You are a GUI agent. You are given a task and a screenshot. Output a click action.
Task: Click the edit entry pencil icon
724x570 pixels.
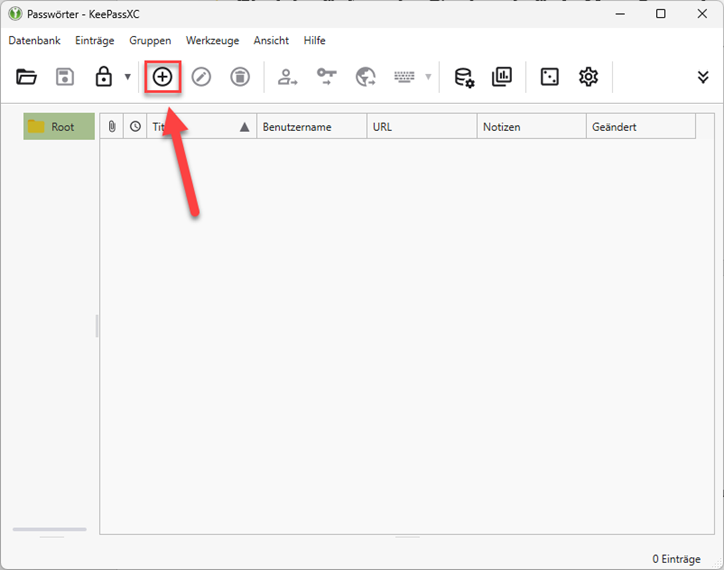click(201, 77)
